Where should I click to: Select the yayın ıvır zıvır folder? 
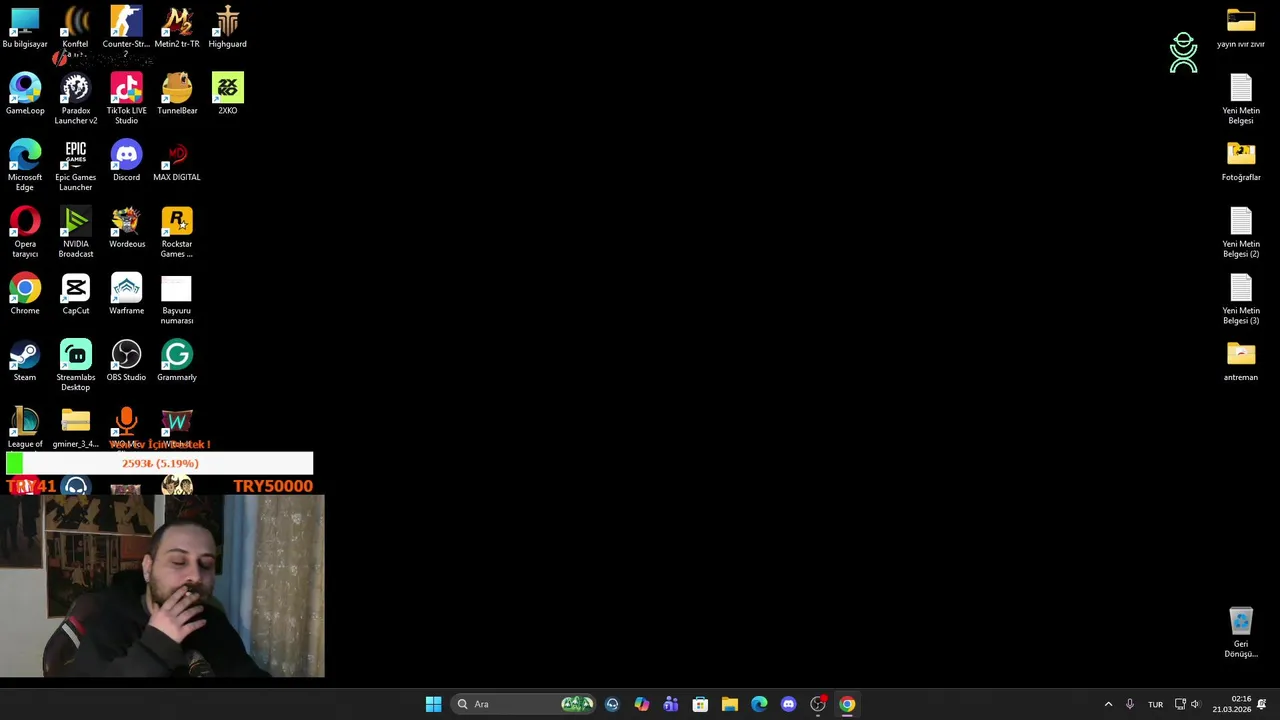1241,28
